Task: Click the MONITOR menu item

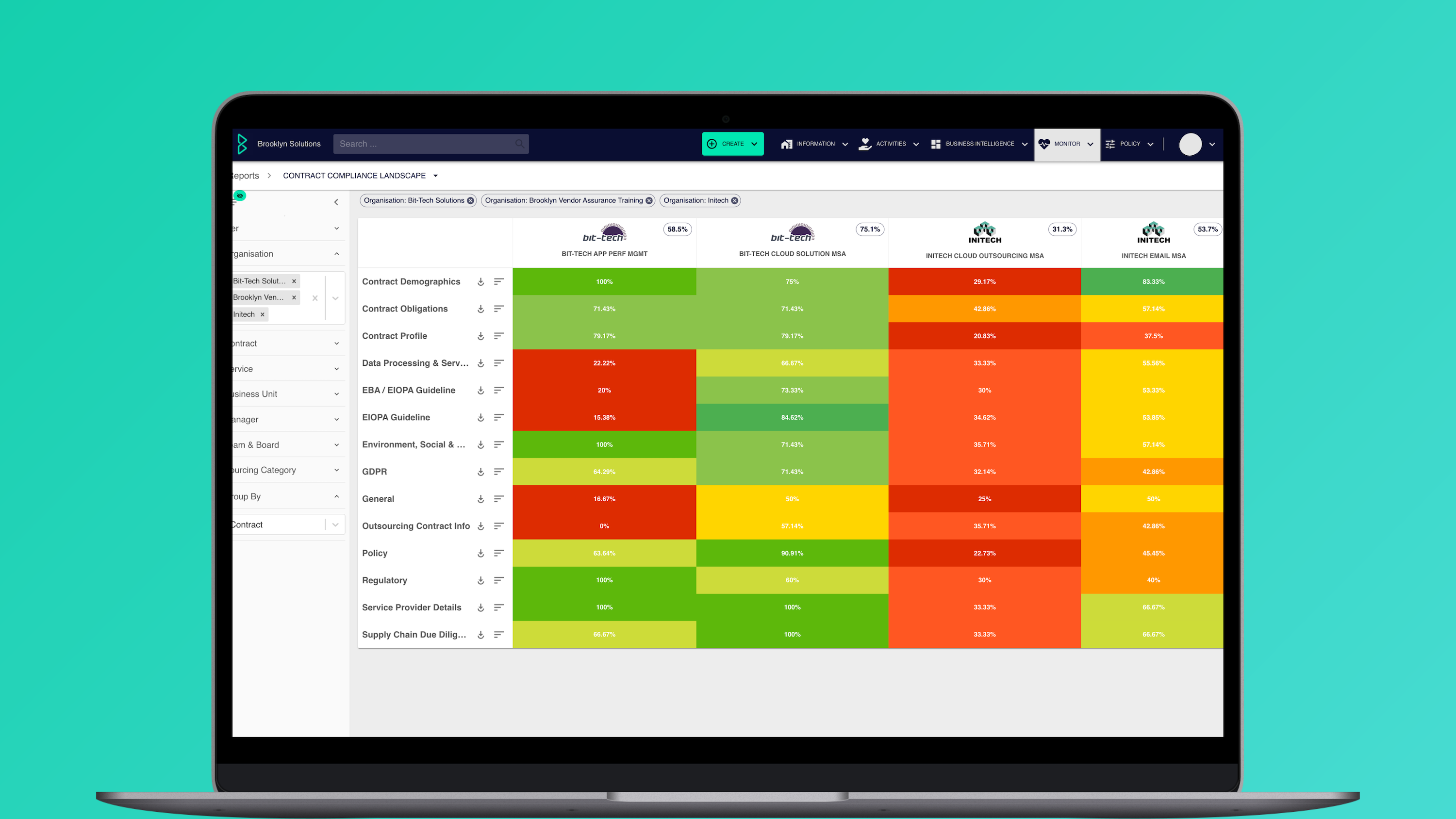Action: tap(1066, 143)
